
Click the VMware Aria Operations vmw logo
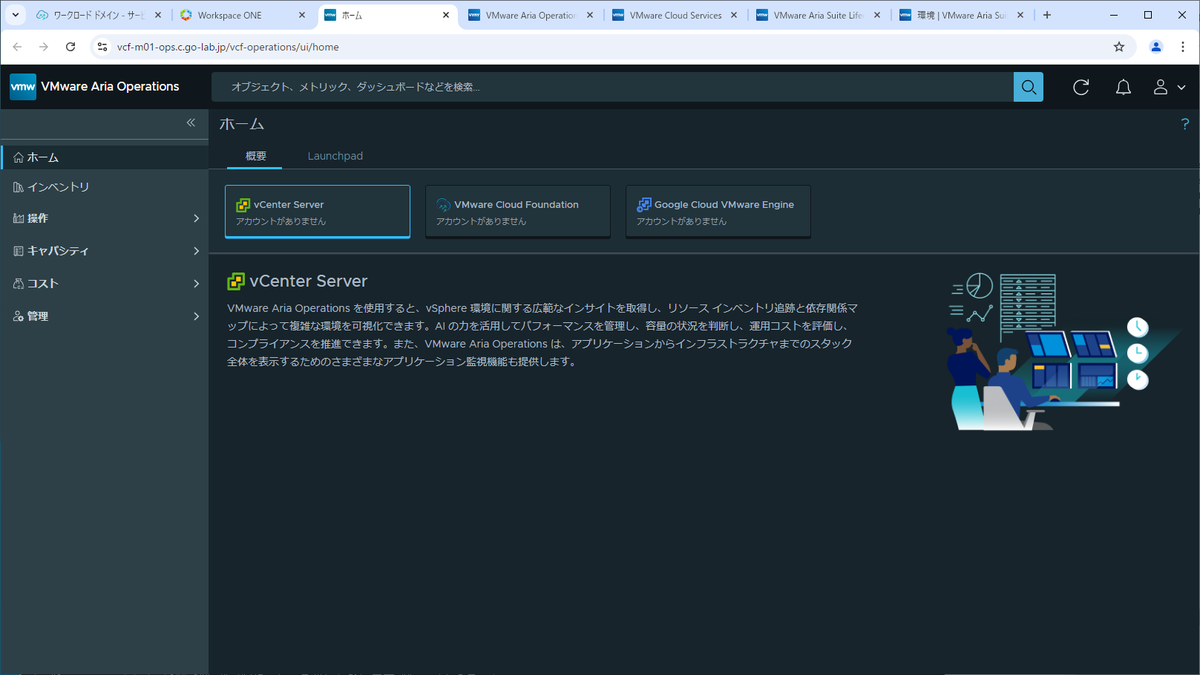(x=23, y=87)
